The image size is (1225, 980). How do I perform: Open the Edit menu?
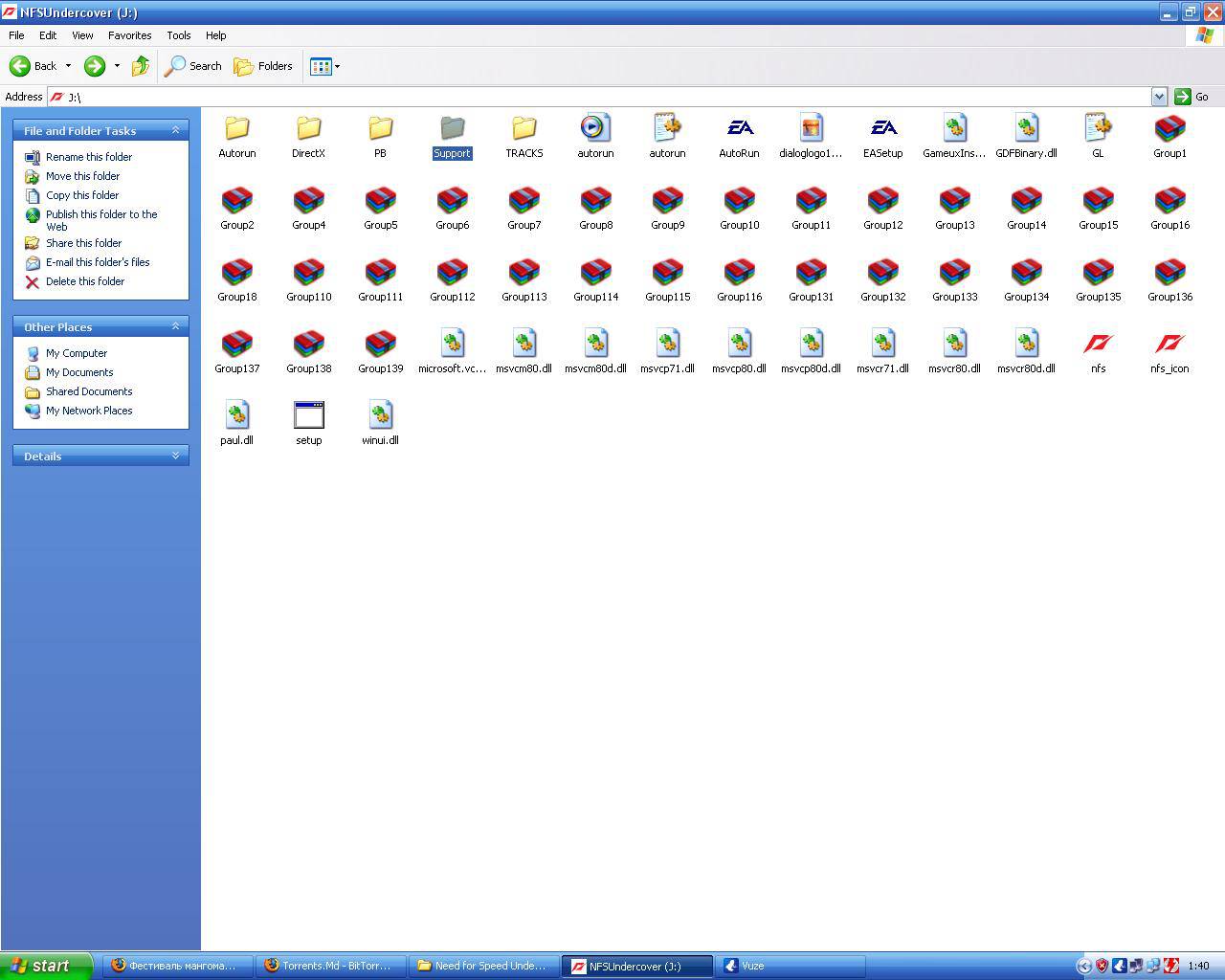pos(48,35)
